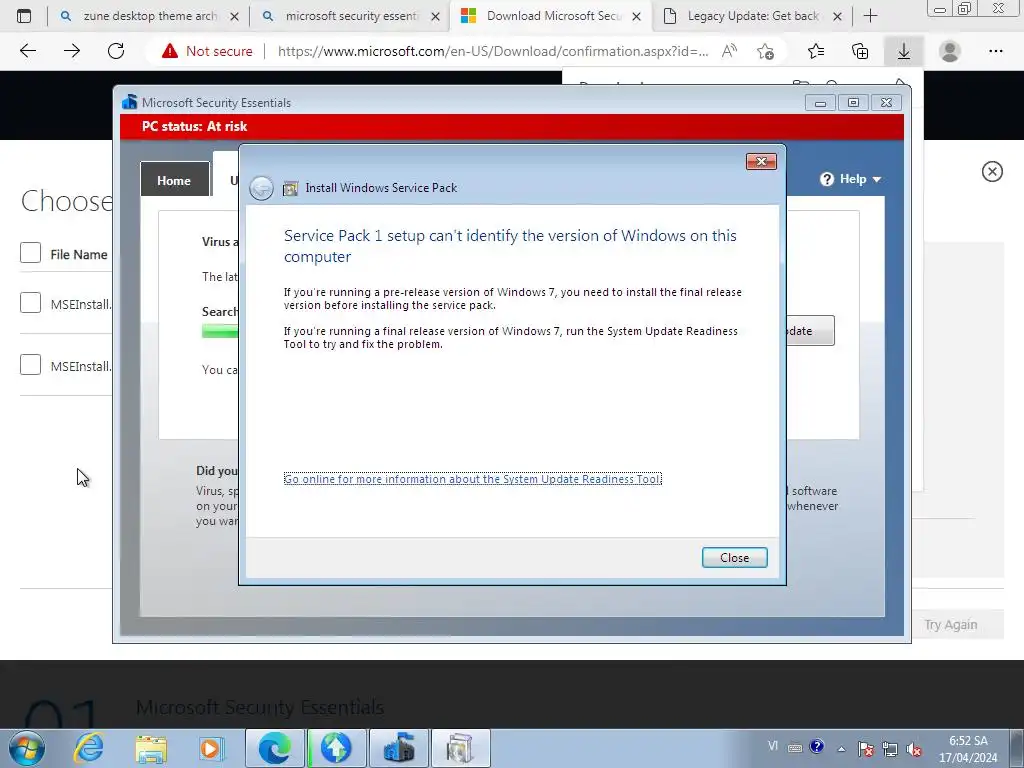
Task: Open the Collections icon in Edge toolbar
Action: point(860,51)
